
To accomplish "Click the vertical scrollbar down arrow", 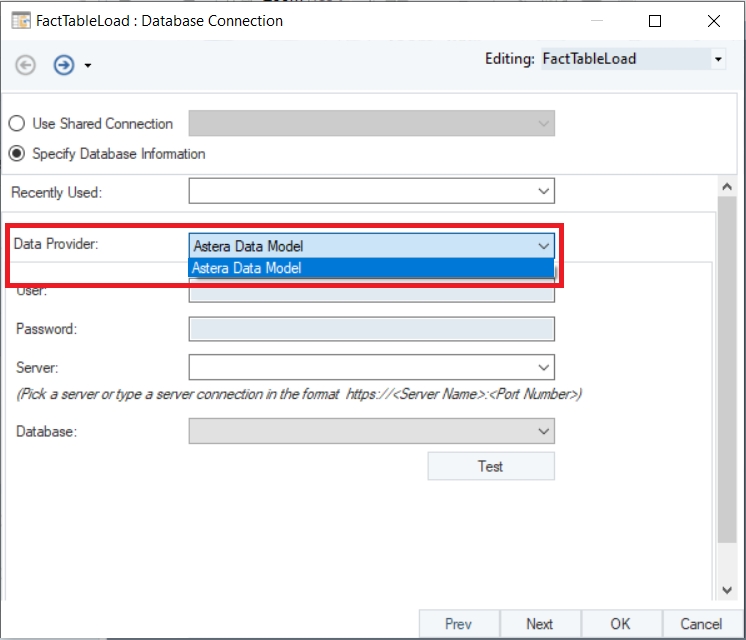I will click(727, 590).
